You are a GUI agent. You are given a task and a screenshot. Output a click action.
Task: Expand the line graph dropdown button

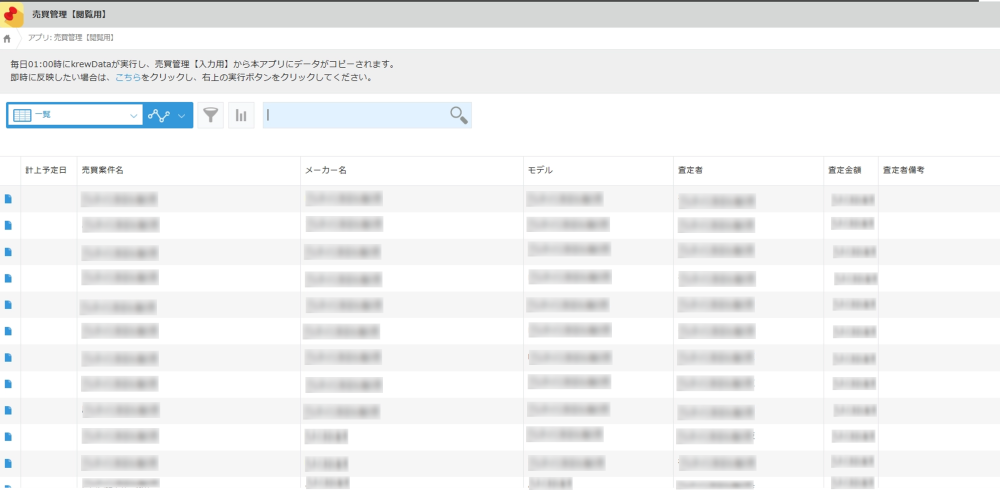pyautogui.click(x=168, y=115)
